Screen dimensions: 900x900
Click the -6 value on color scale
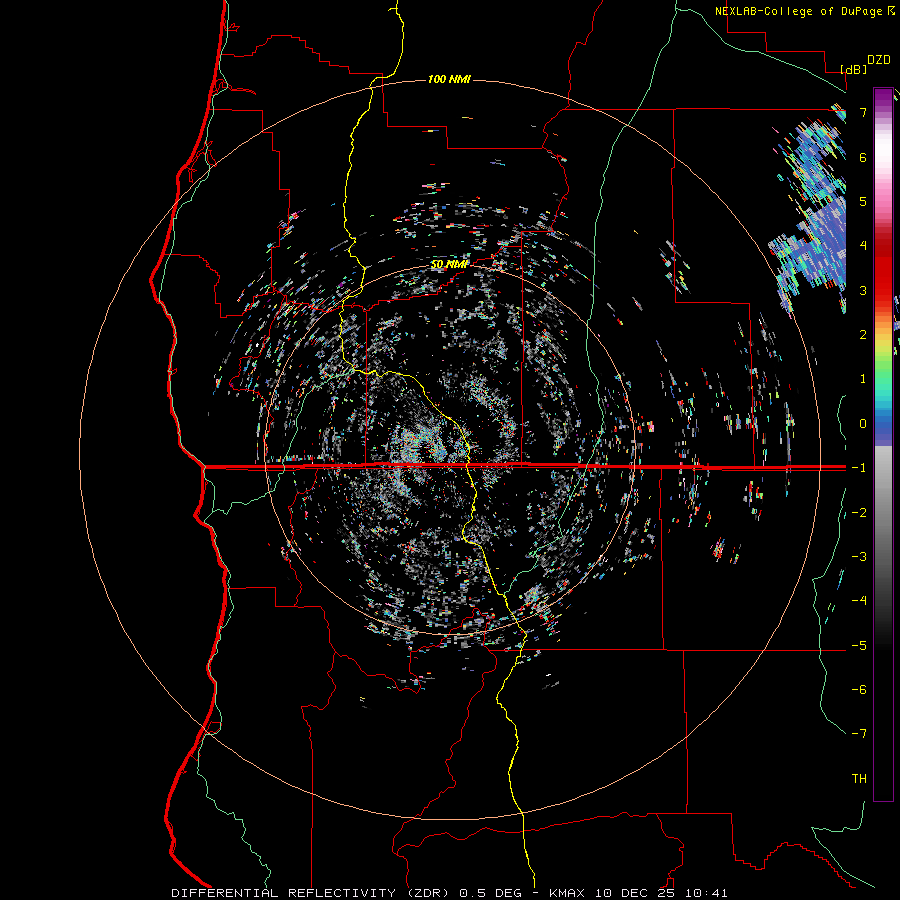pyautogui.click(x=859, y=690)
